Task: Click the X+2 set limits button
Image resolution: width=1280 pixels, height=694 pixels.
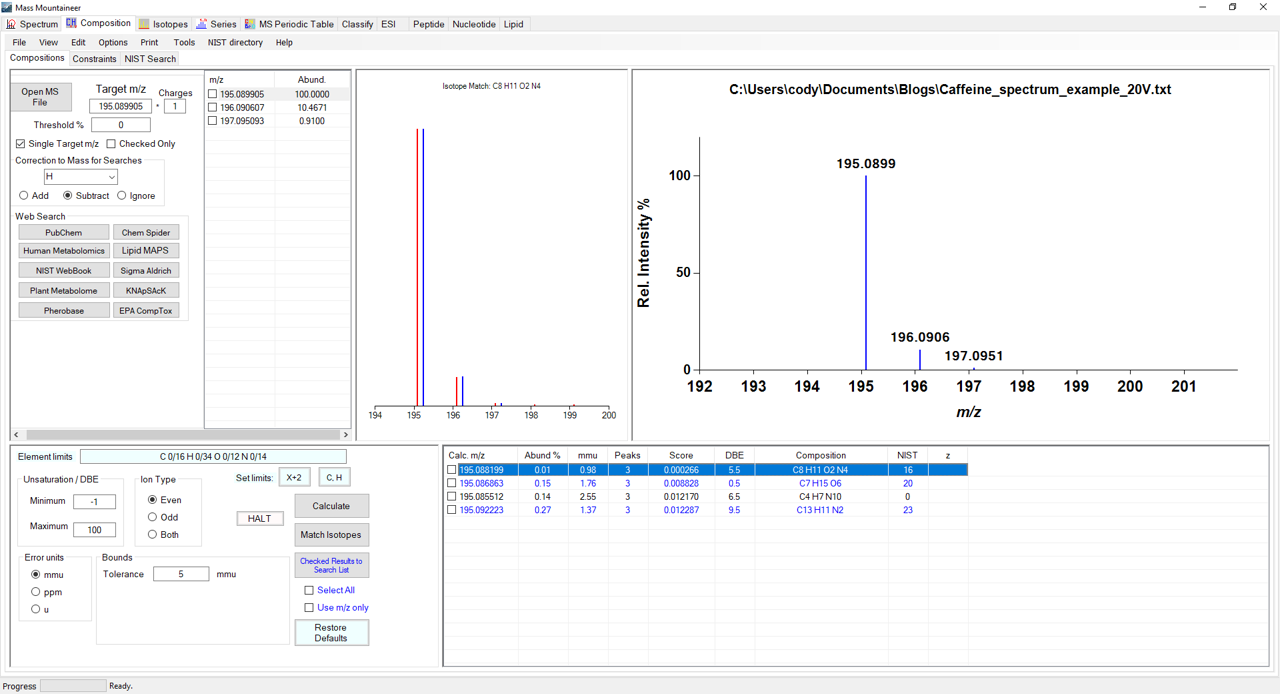Action: [294, 478]
